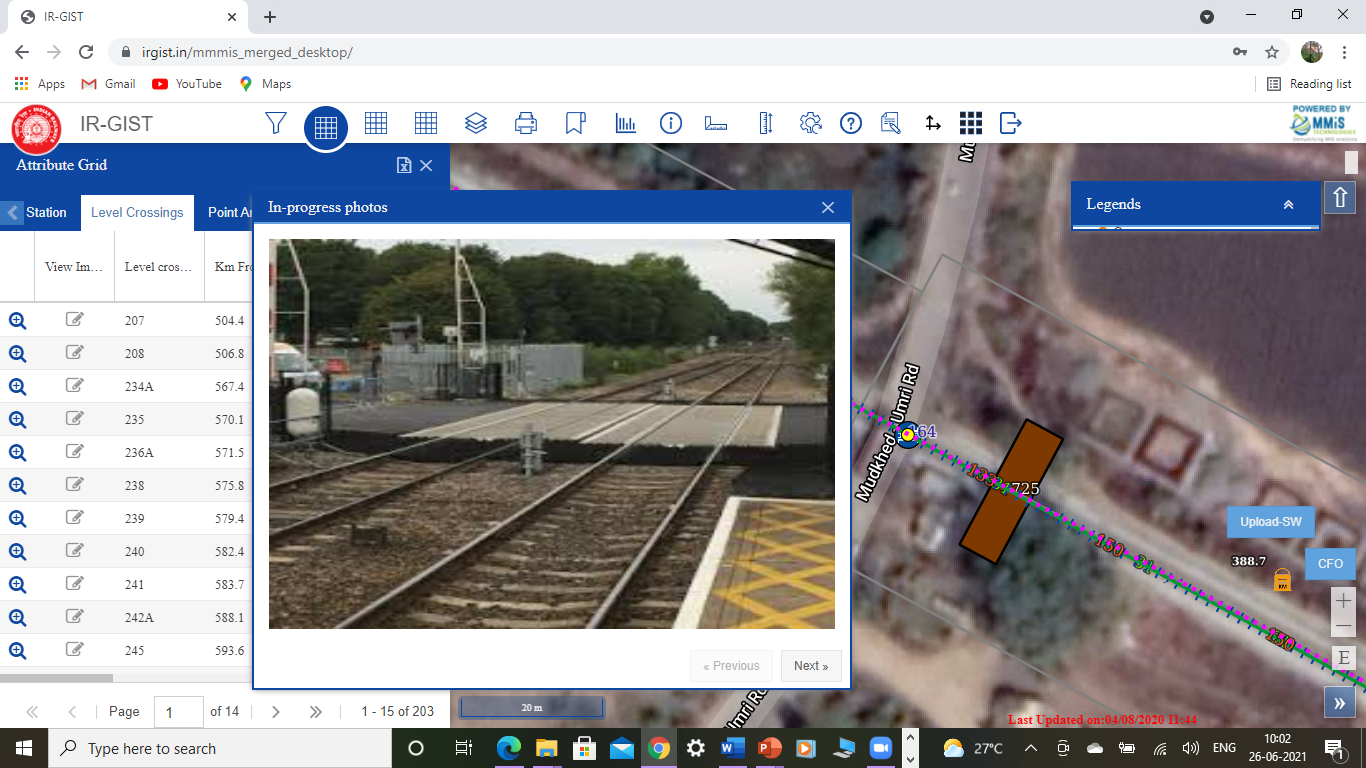Open the edit form for crossing 234A

[x=74, y=385]
